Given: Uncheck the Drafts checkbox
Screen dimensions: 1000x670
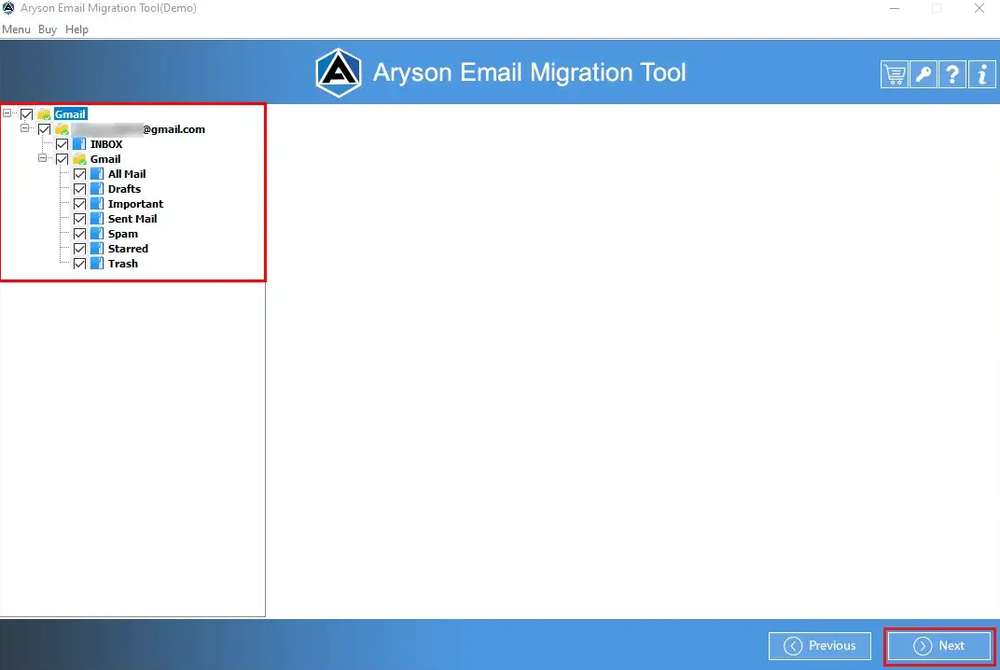Looking at the screenshot, I should click(x=80, y=189).
